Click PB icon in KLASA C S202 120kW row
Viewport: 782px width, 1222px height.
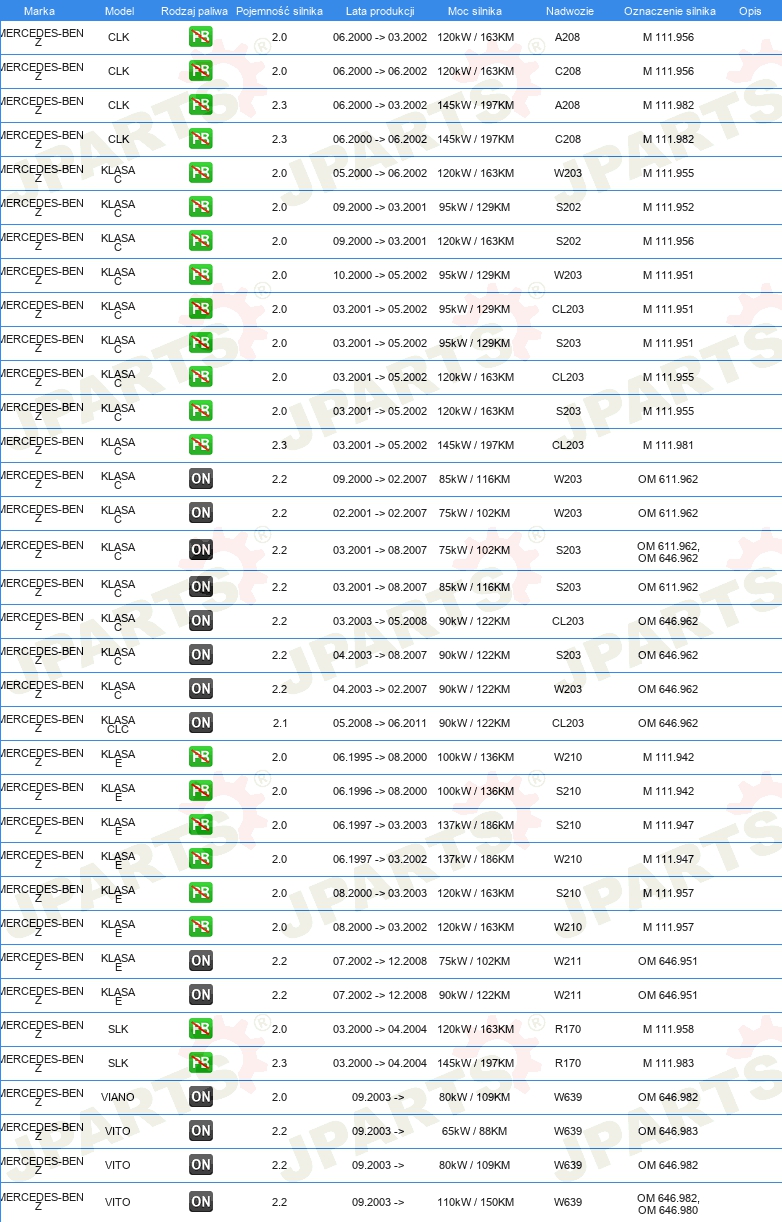(x=201, y=241)
